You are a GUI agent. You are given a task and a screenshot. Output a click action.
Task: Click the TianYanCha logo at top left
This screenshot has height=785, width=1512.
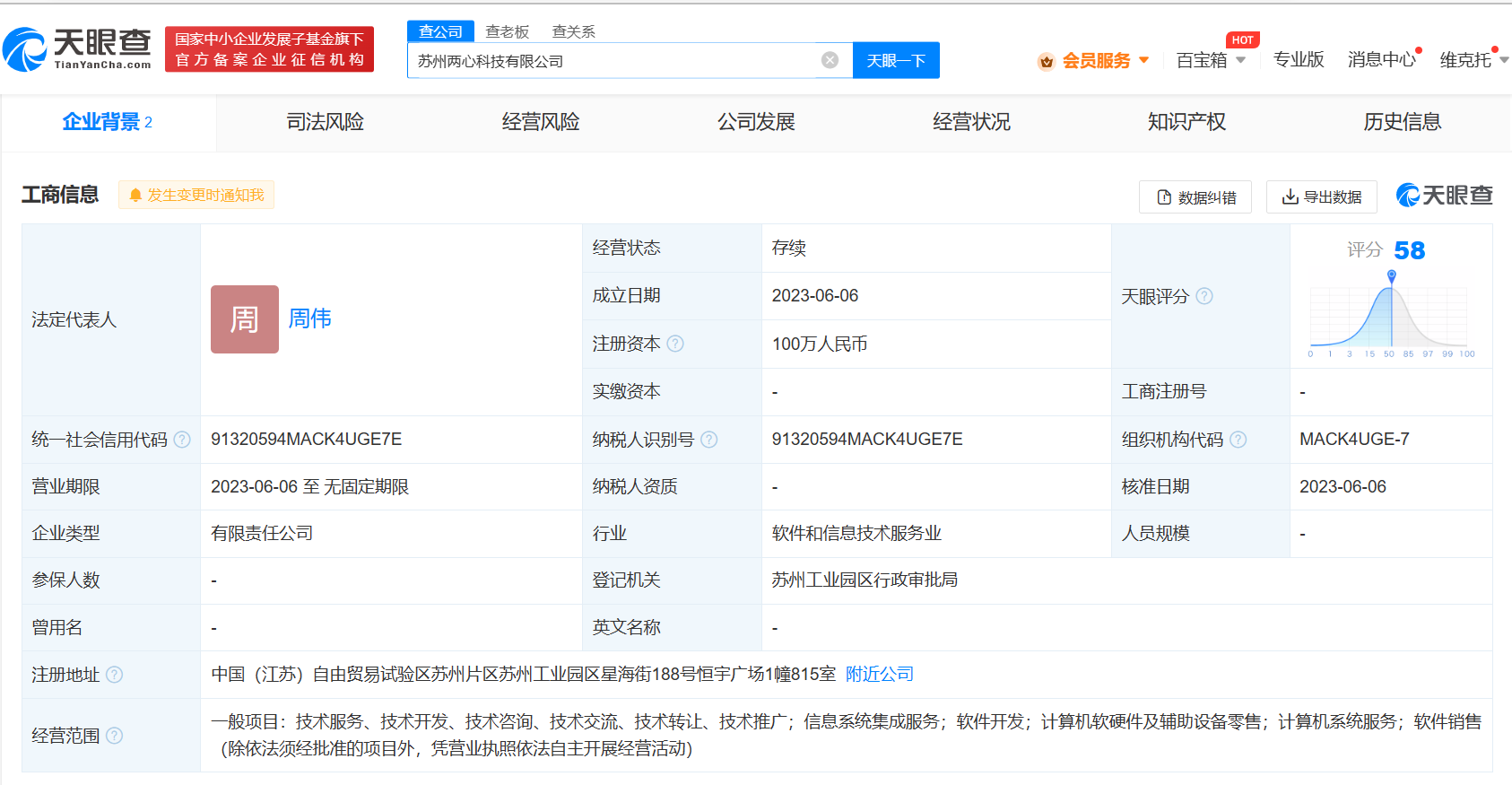click(x=77, y=48)
